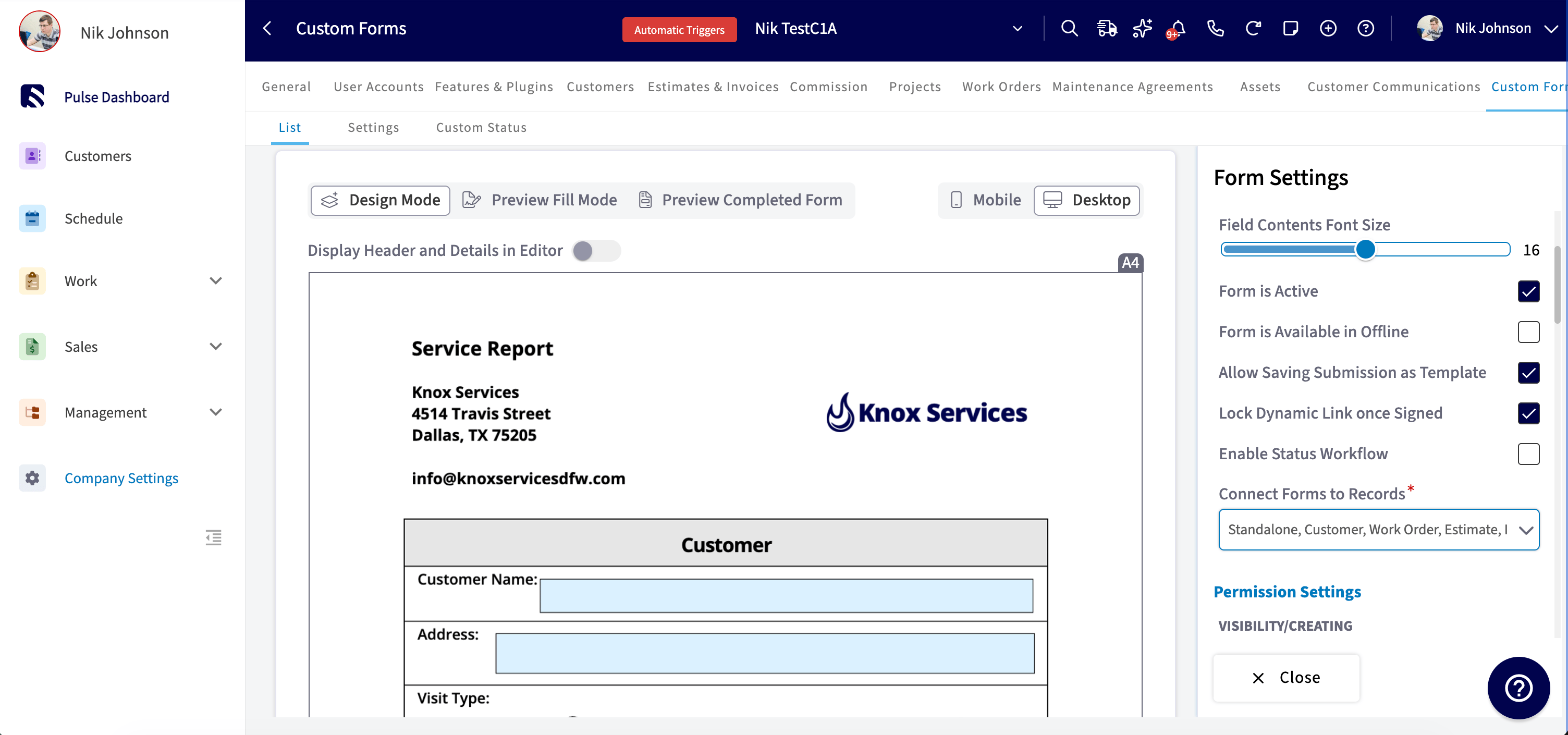Click the plus circle add icon

1328,29
